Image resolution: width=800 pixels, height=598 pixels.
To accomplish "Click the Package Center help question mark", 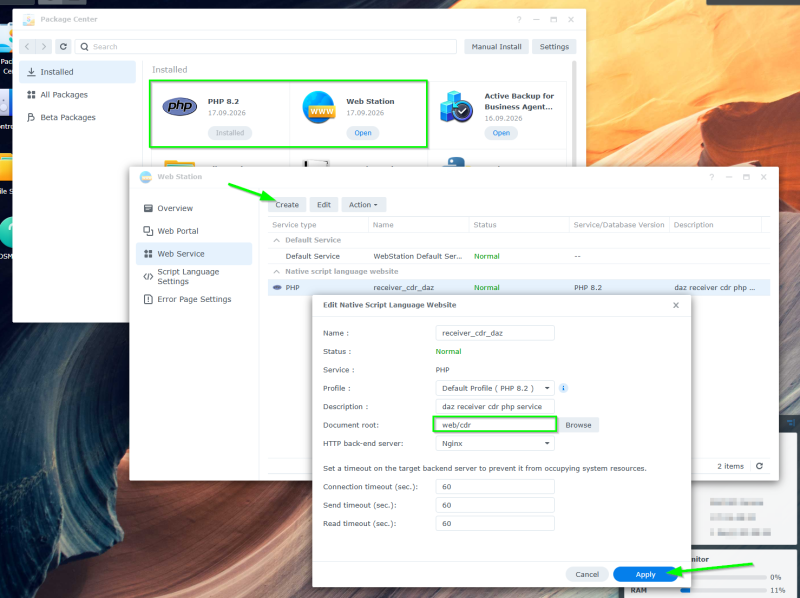I will pos(519,19).
